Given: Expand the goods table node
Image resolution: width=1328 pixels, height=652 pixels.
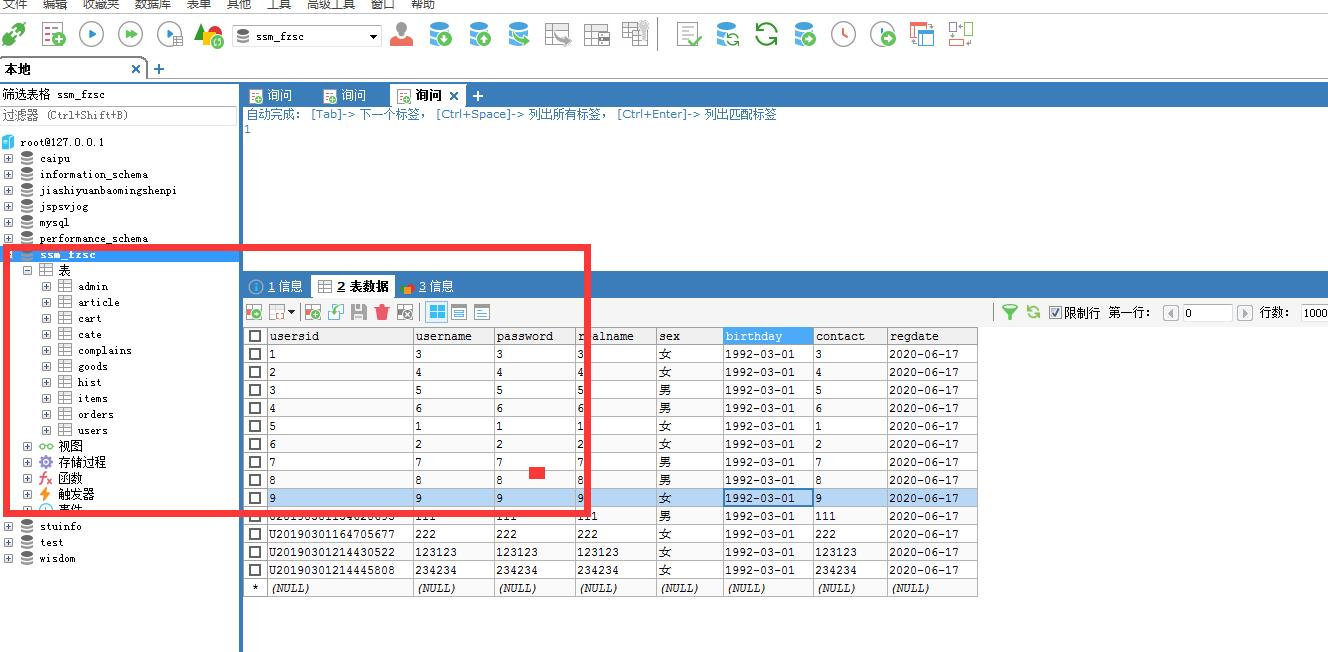Looking at the screenshot, I should tap(47, 366).
